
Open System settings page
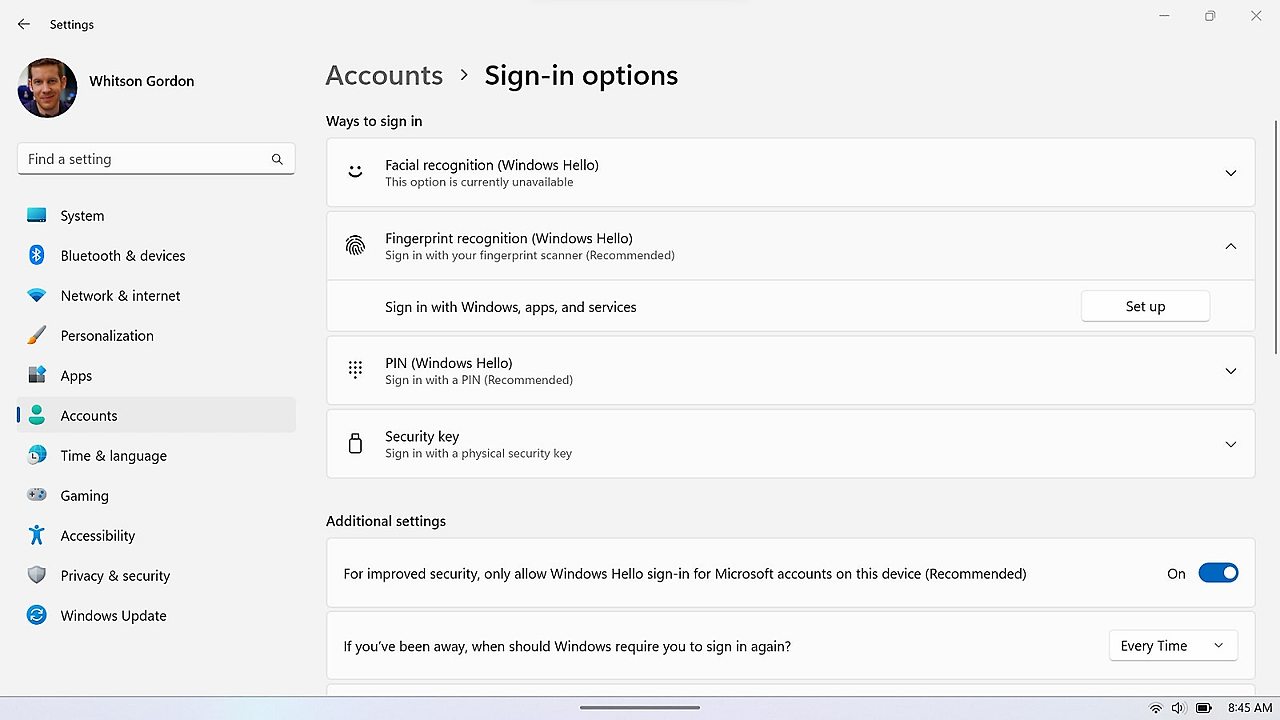pos(82,216)
